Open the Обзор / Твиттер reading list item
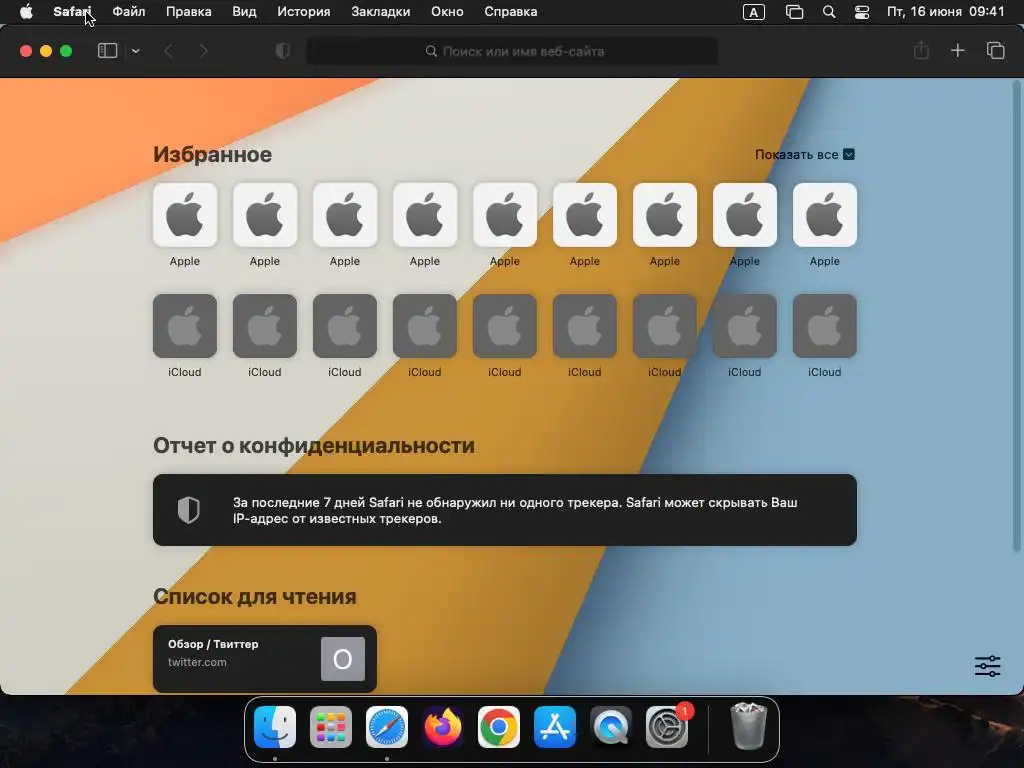1024x768 pixels. [x=264, y=659]
